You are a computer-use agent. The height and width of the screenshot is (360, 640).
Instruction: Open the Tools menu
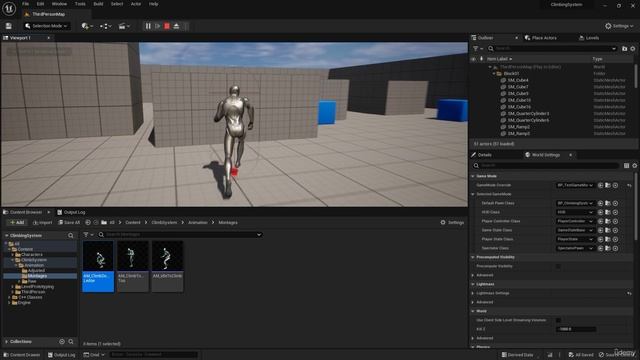point(80,4)
